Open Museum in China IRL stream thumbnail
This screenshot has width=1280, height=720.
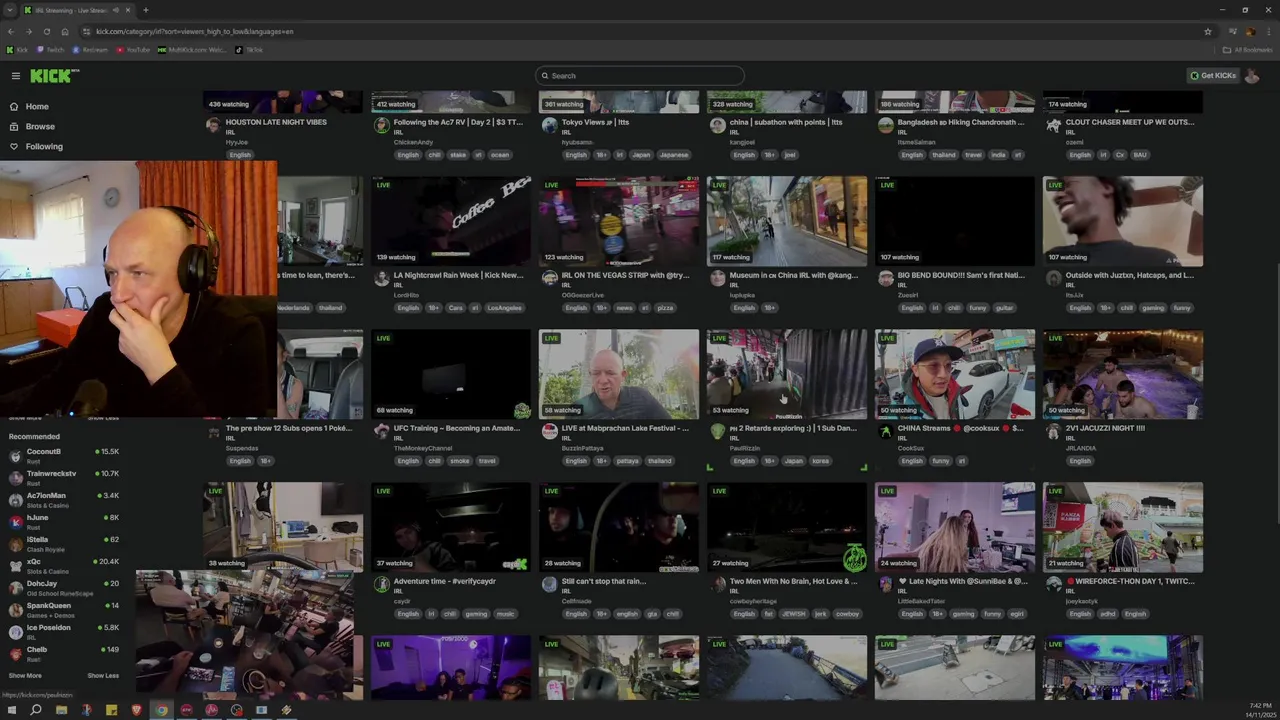pos(787,221)
